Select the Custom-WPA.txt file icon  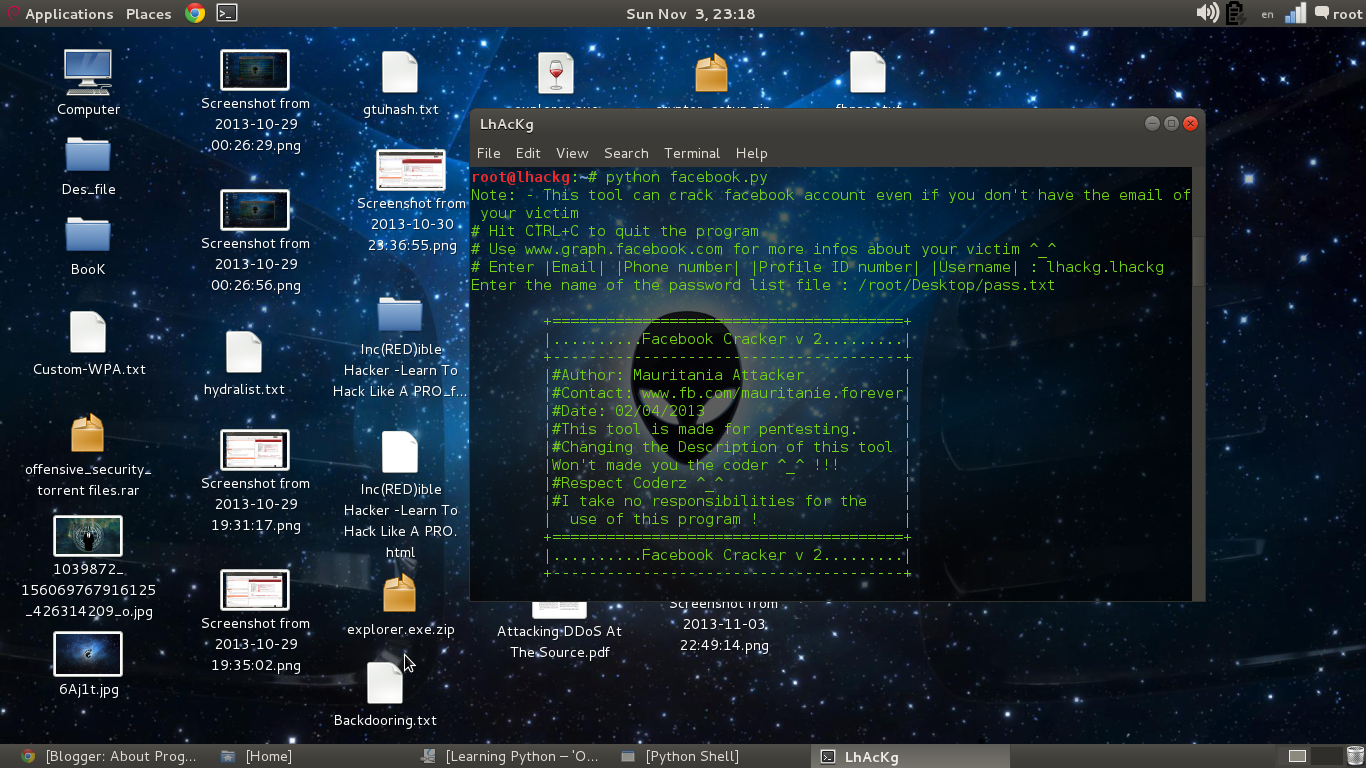[x=88, y=332]
